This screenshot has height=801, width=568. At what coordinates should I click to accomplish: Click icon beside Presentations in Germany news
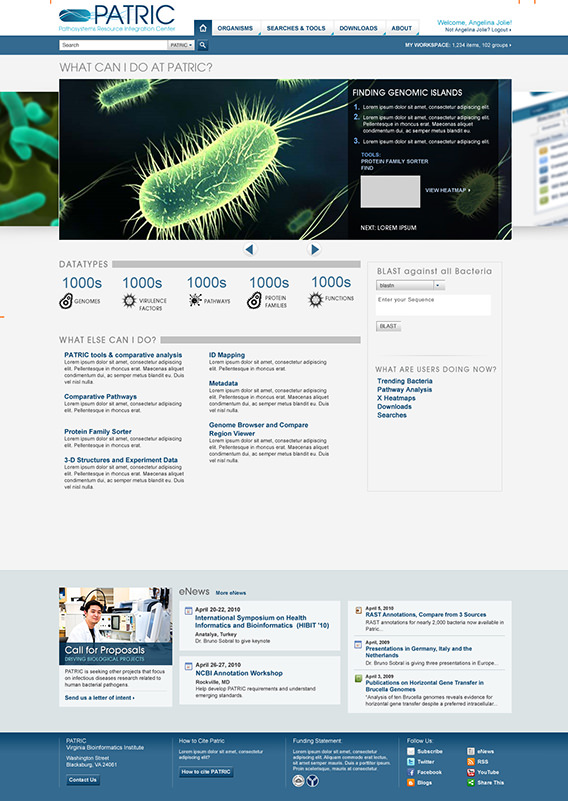(359, 645)
